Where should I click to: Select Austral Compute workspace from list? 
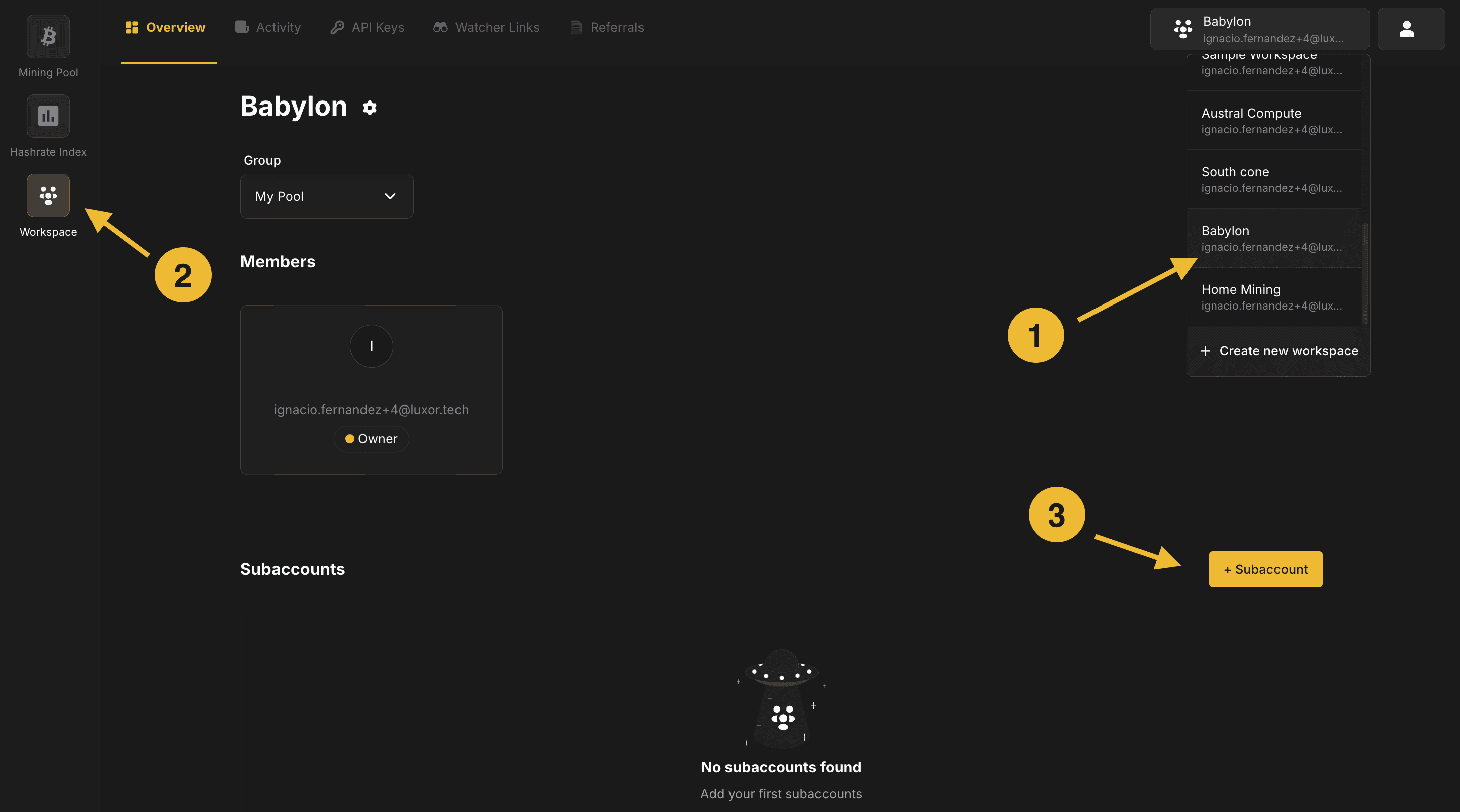click(x=1273, y=121)
